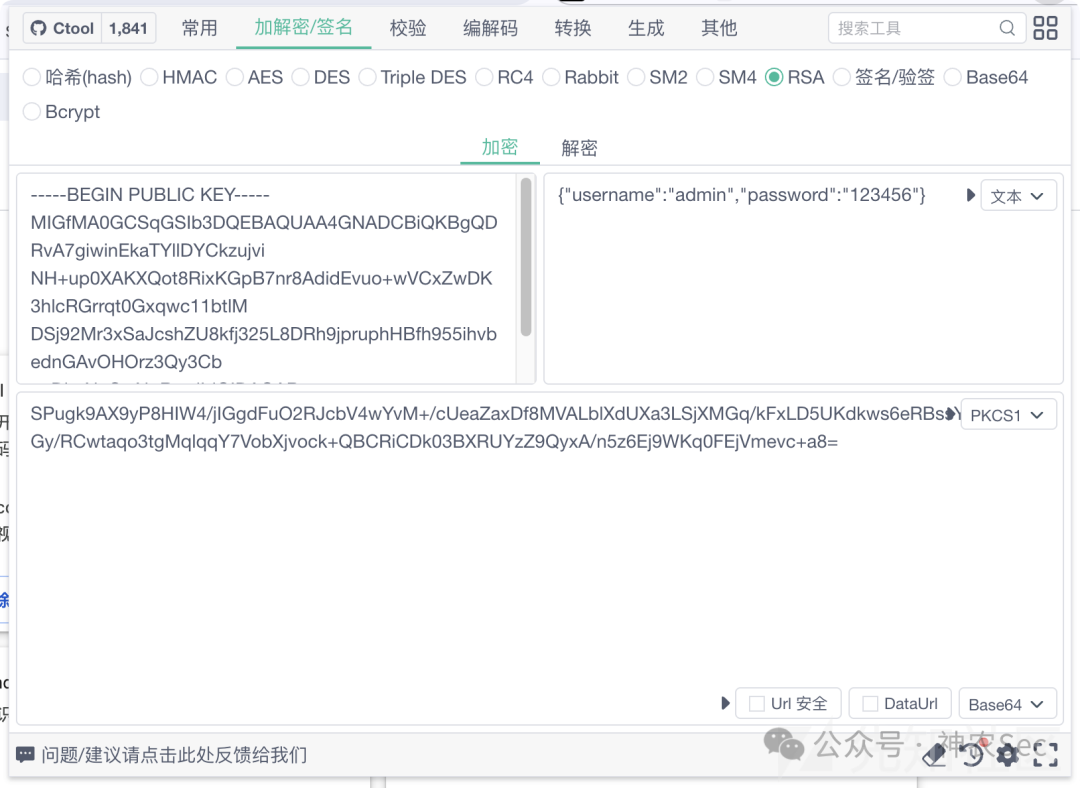Open the PKCS1 padding dropdown
Screen dimensions: 1080x788
pyautogui.click(x=1008, y=414)
